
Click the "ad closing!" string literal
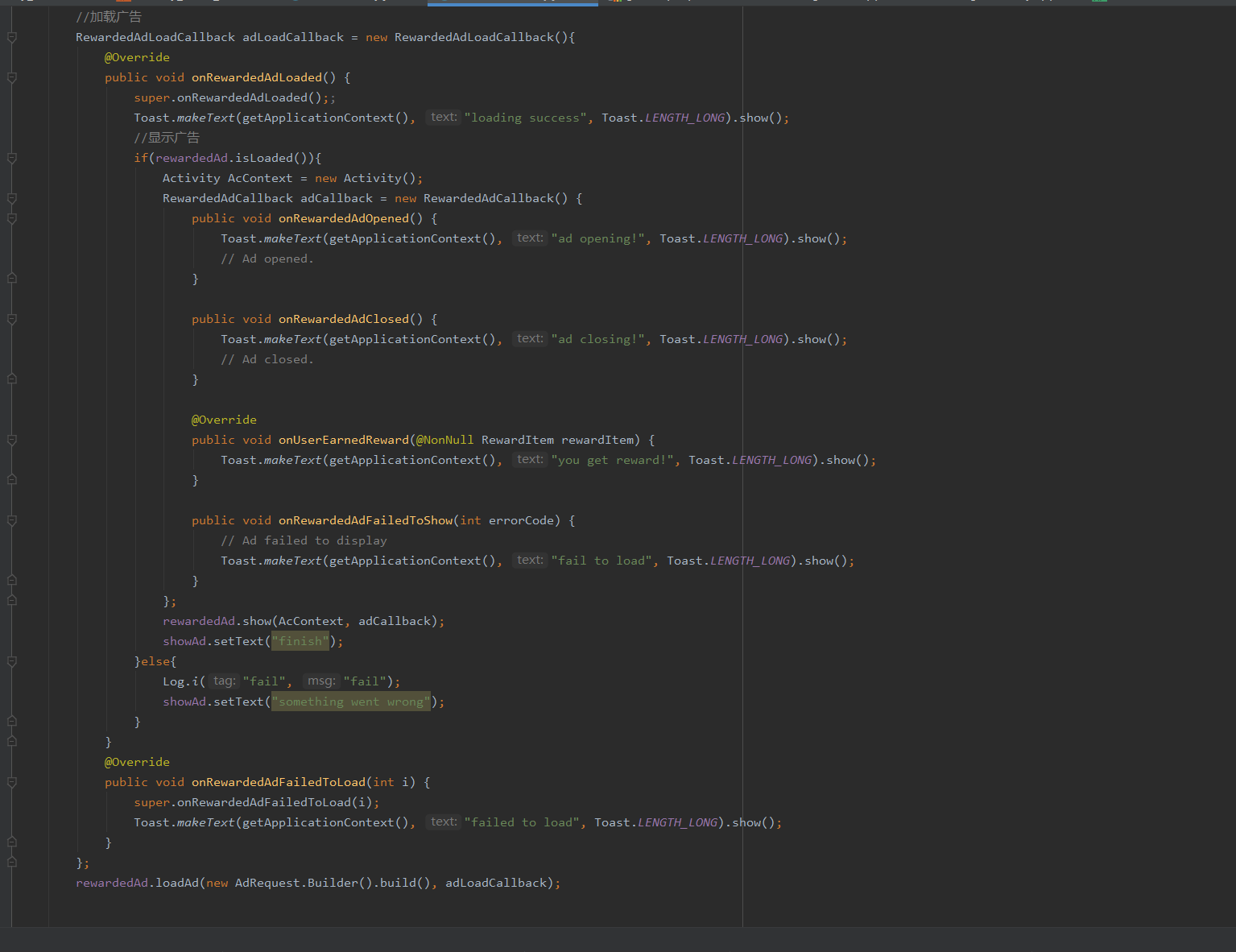598,339
